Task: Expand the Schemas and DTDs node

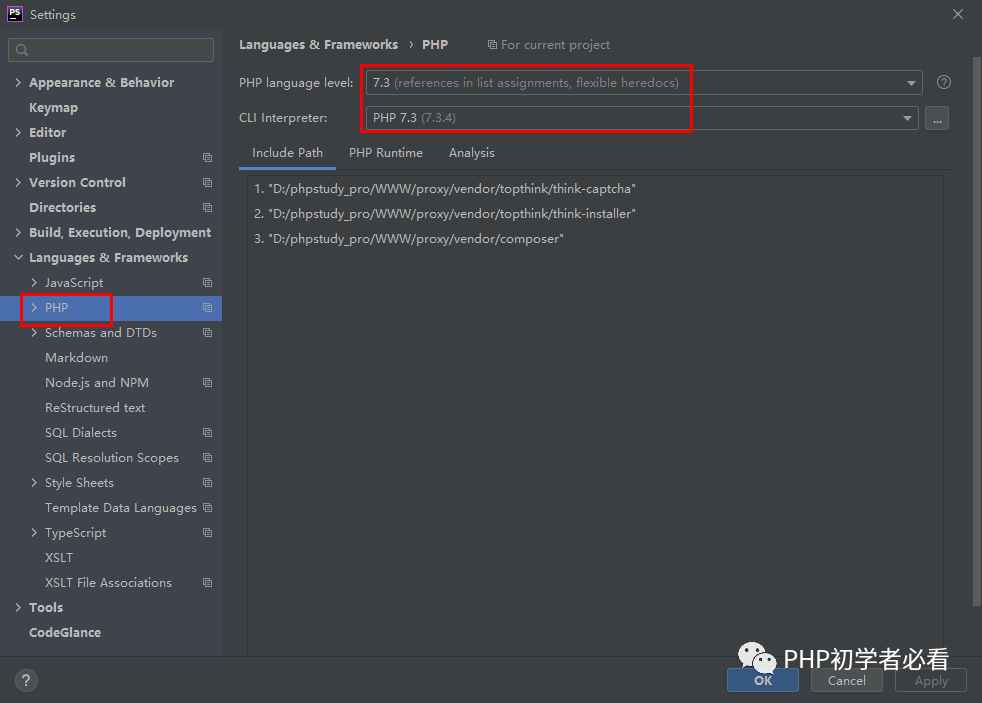Action: click(34, 333)
